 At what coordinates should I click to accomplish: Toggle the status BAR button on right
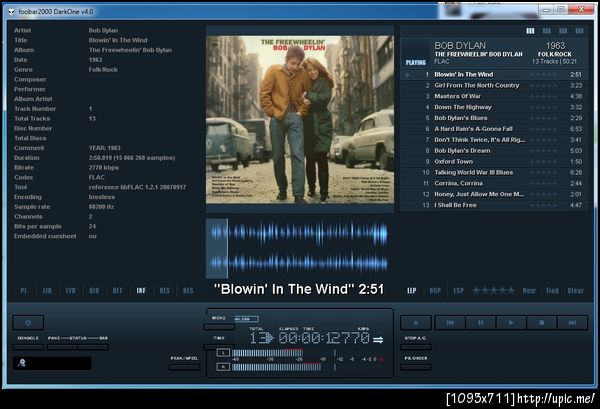pos(93,347)
